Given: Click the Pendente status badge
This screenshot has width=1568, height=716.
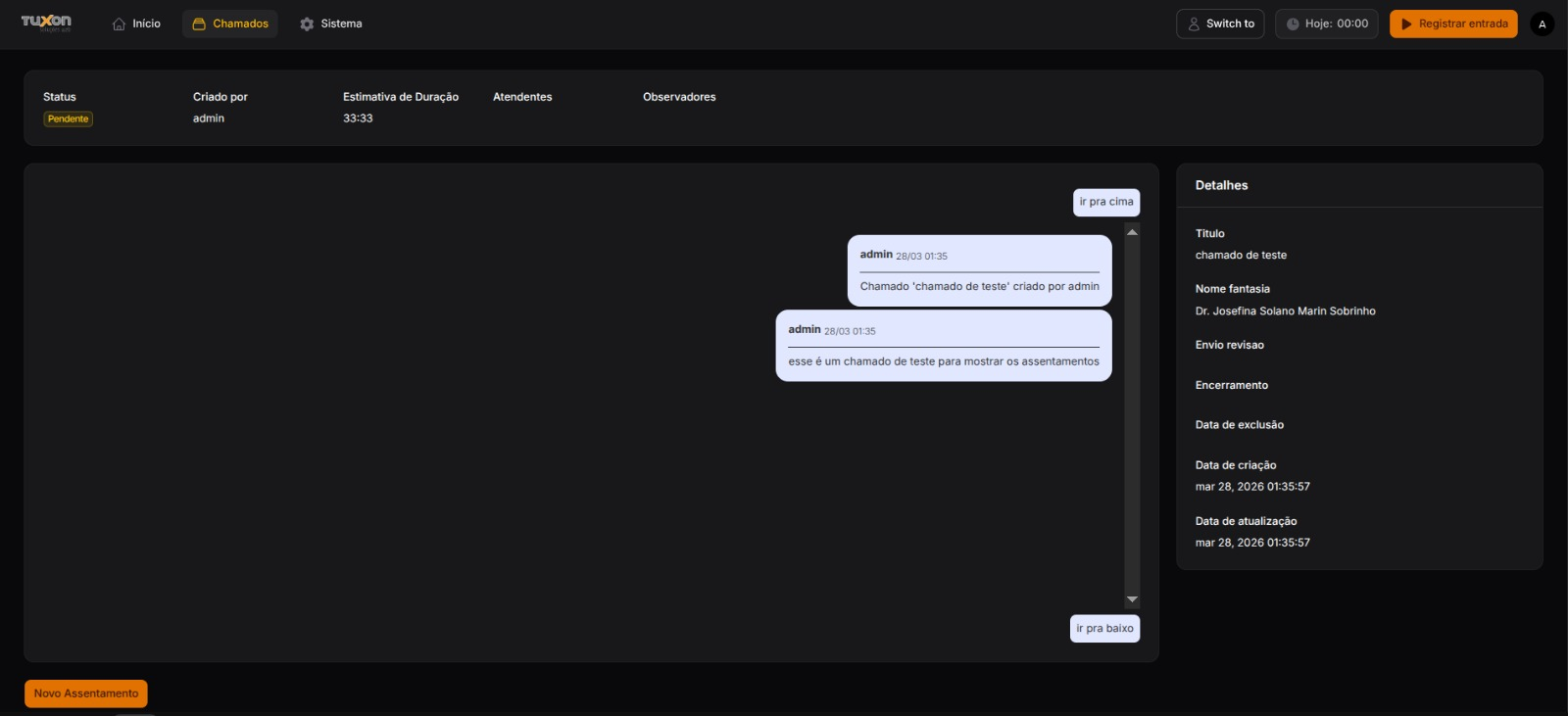Looking at the screenshot, I should 69,119.
